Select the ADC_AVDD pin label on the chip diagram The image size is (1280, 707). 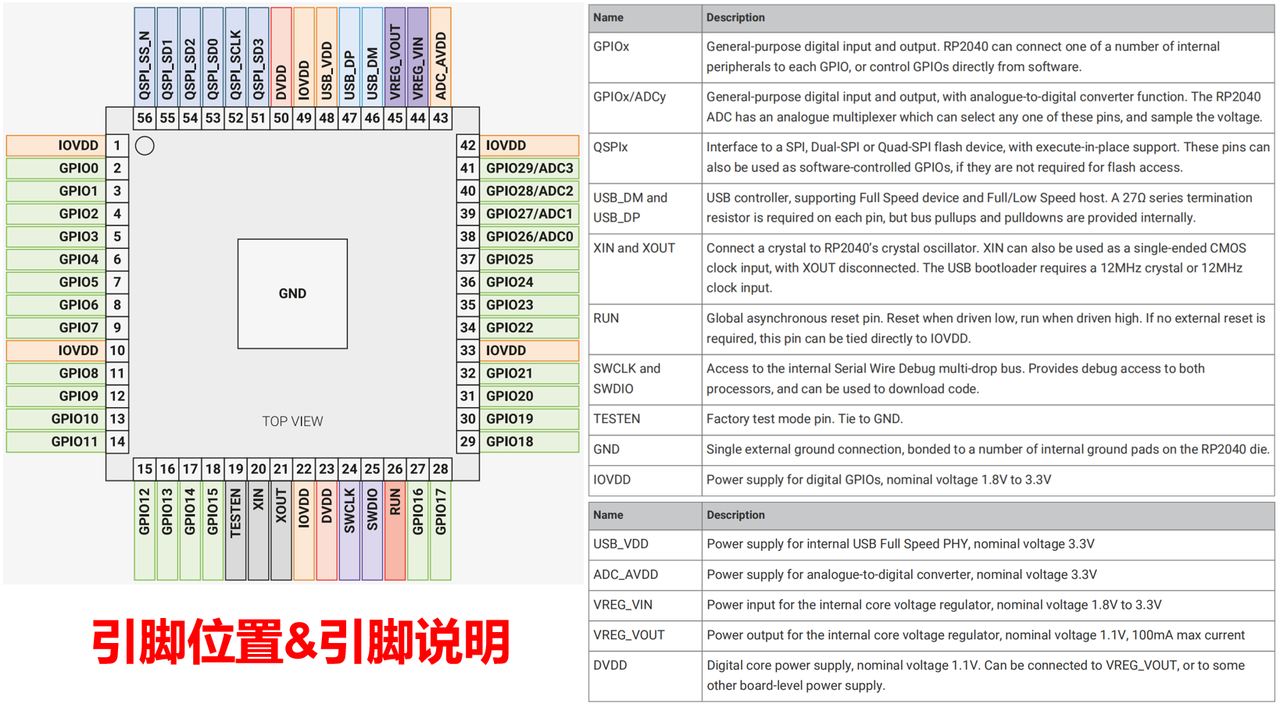click(x=441, y=56)
